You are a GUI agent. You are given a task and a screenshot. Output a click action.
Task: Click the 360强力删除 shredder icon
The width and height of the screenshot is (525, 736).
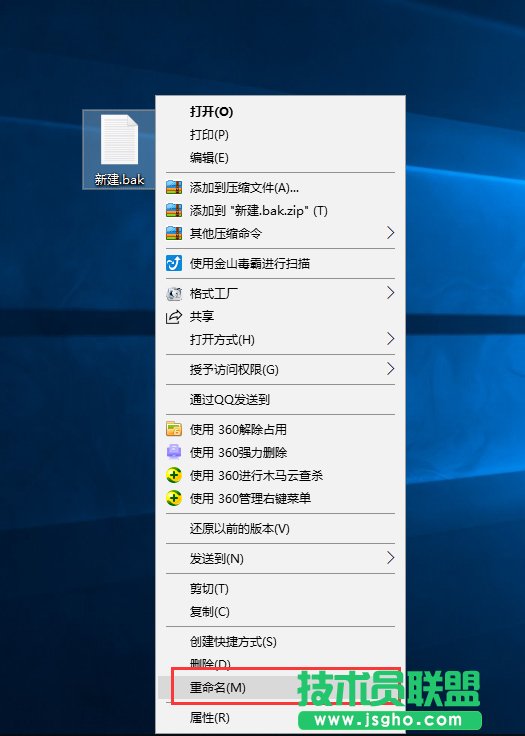[x=174, y=452]
